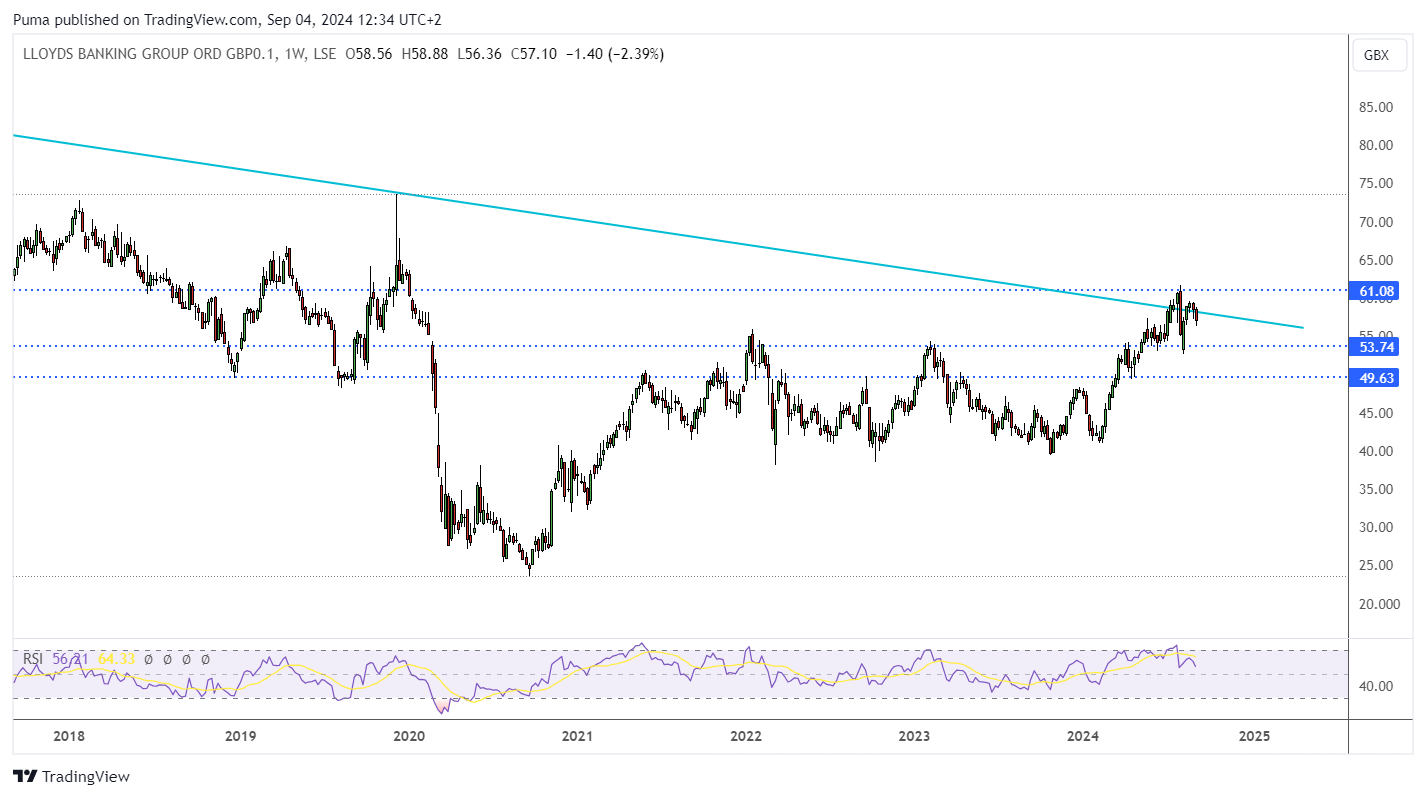Click the 2018 label on time axis
Screen dimensions: 1426x798
(68, 736)
